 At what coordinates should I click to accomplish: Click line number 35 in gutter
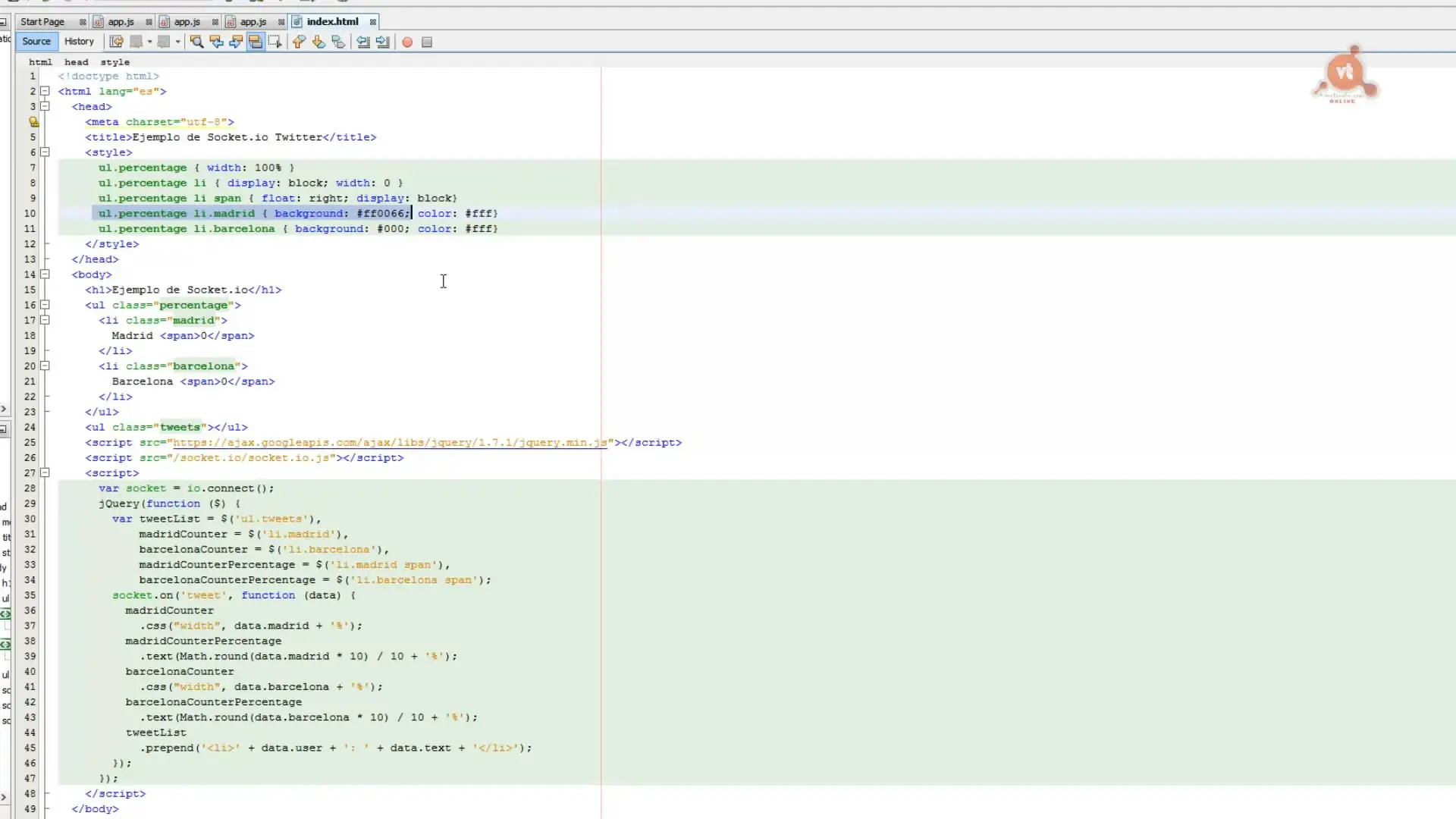(x=30, y=595)
